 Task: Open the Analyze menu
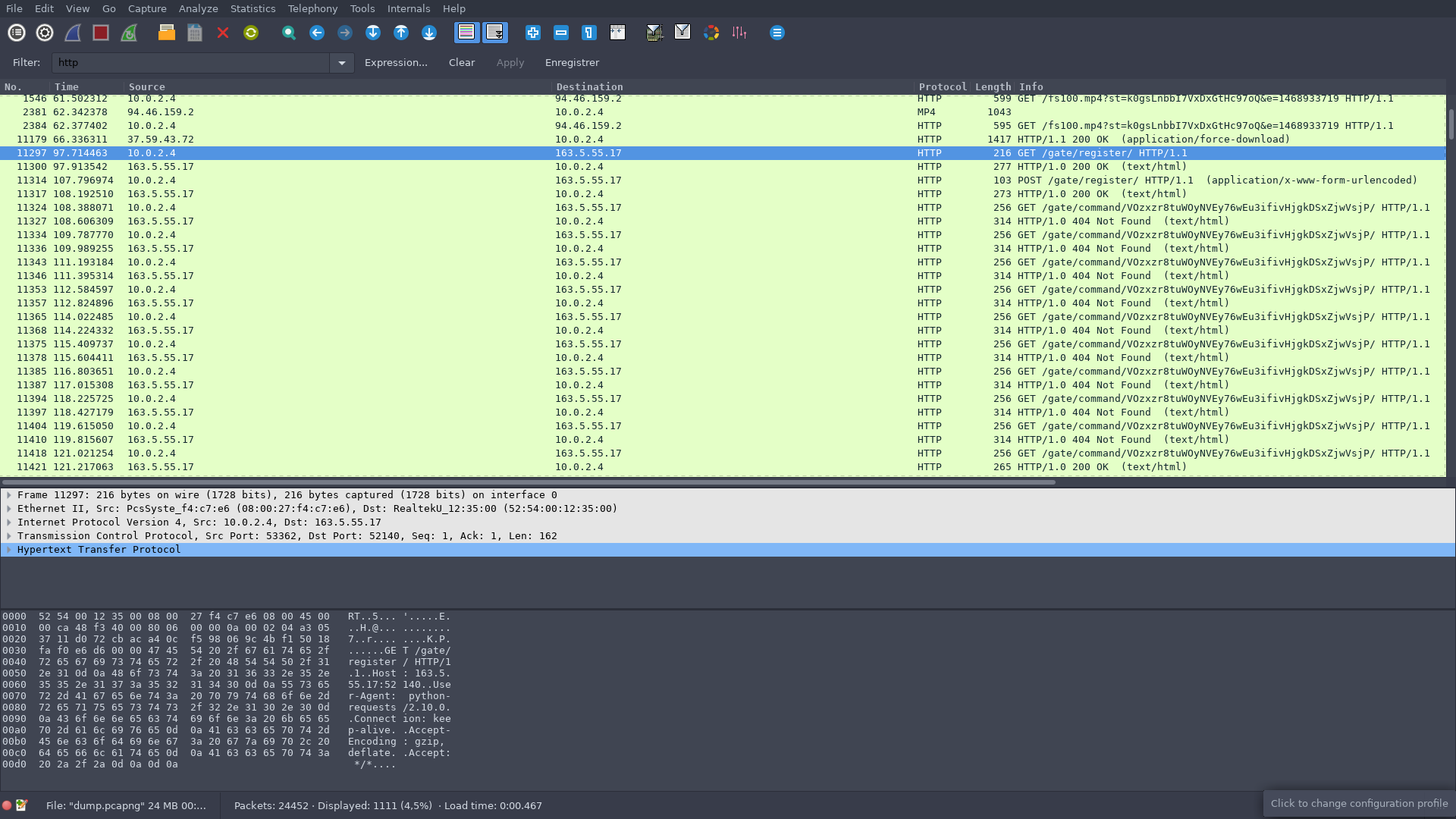click(198, 8)
